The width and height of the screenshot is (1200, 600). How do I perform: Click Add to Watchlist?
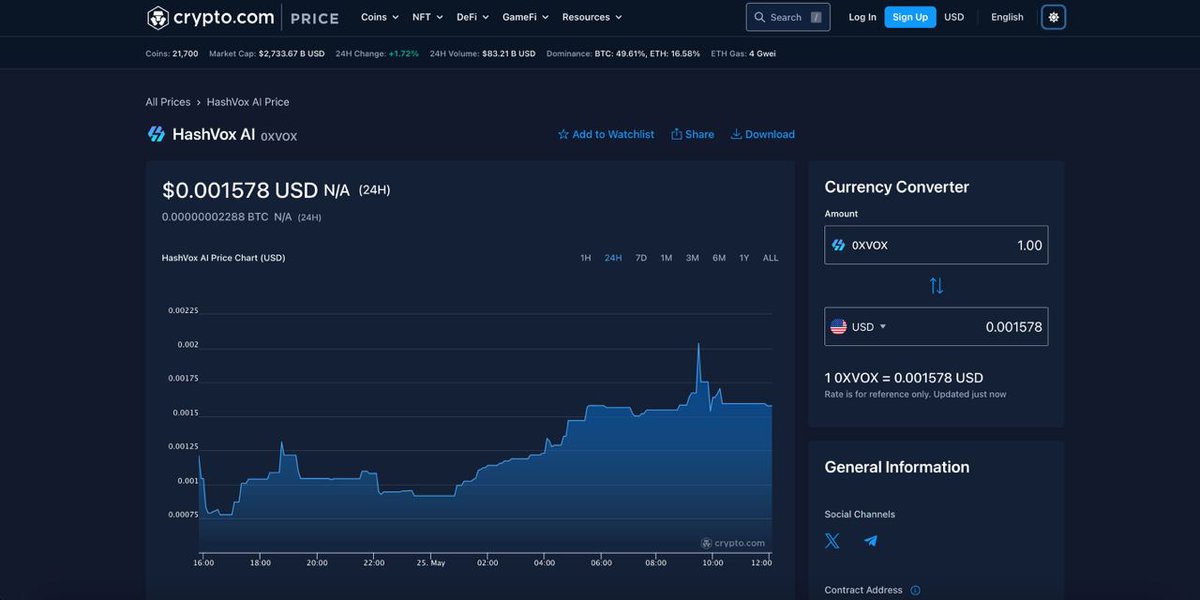coord(613,134)
